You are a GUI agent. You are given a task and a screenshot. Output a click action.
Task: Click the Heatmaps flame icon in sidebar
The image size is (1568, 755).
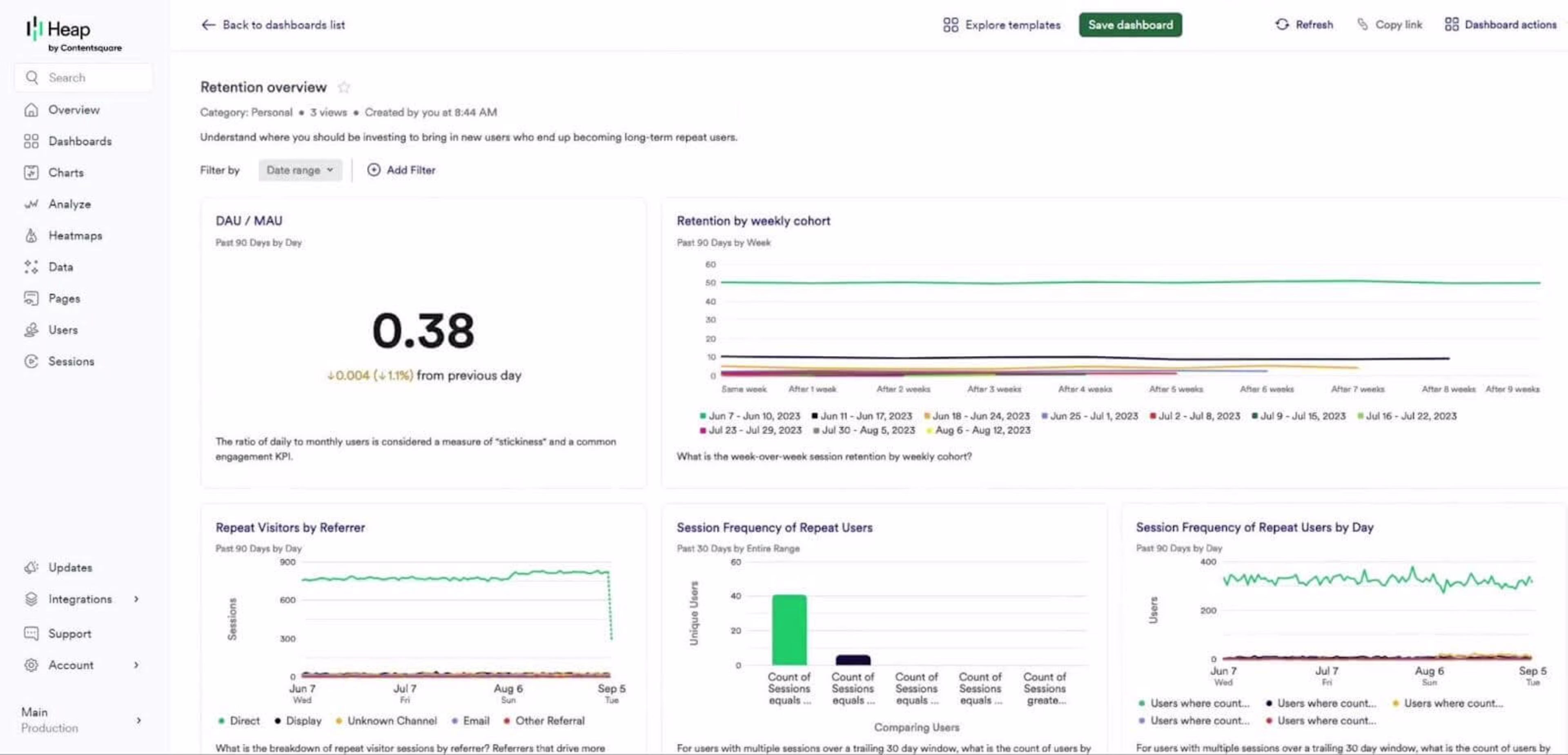(x=31, y=235)
